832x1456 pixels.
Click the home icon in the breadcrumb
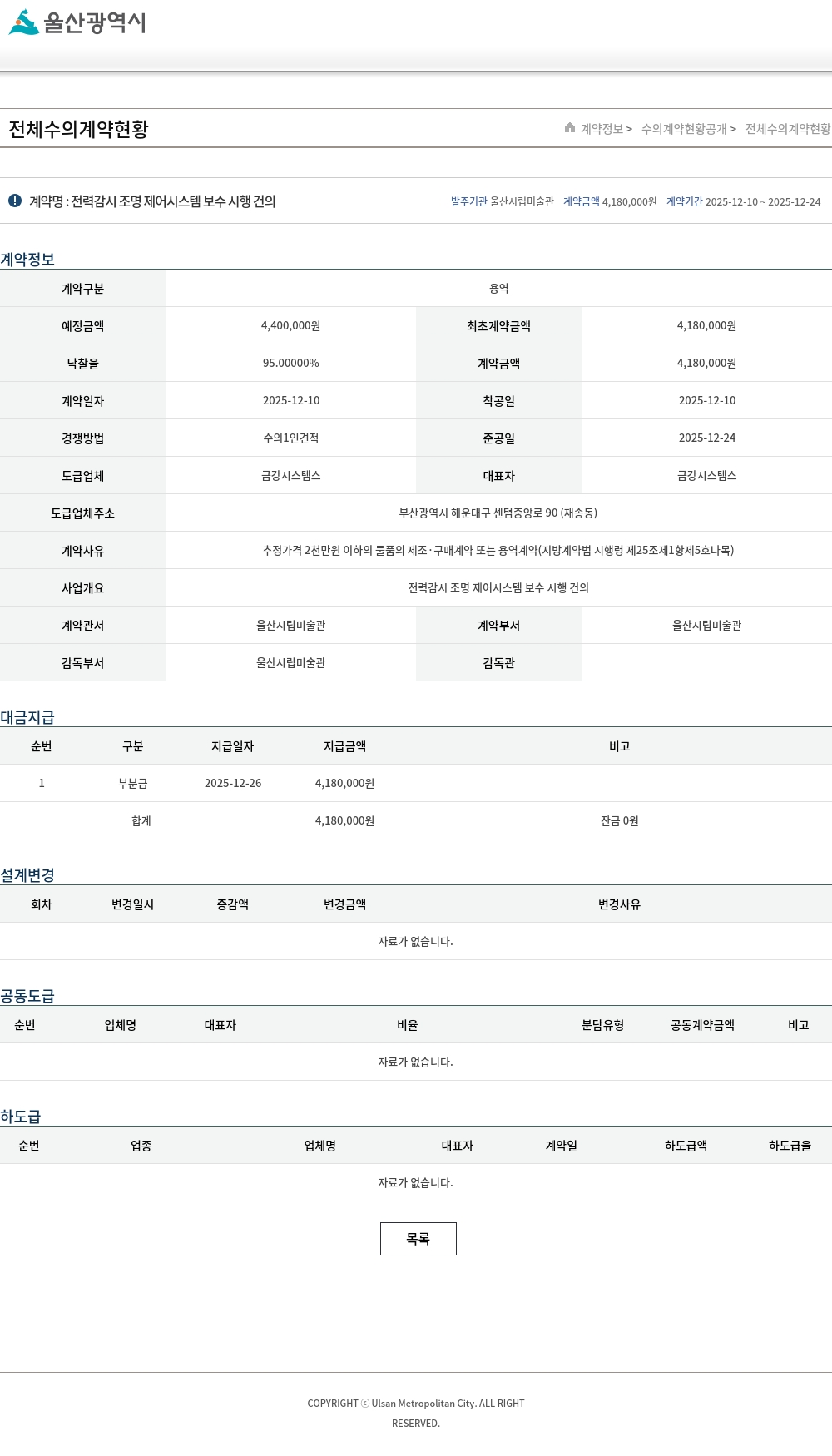tap(570, 128)
